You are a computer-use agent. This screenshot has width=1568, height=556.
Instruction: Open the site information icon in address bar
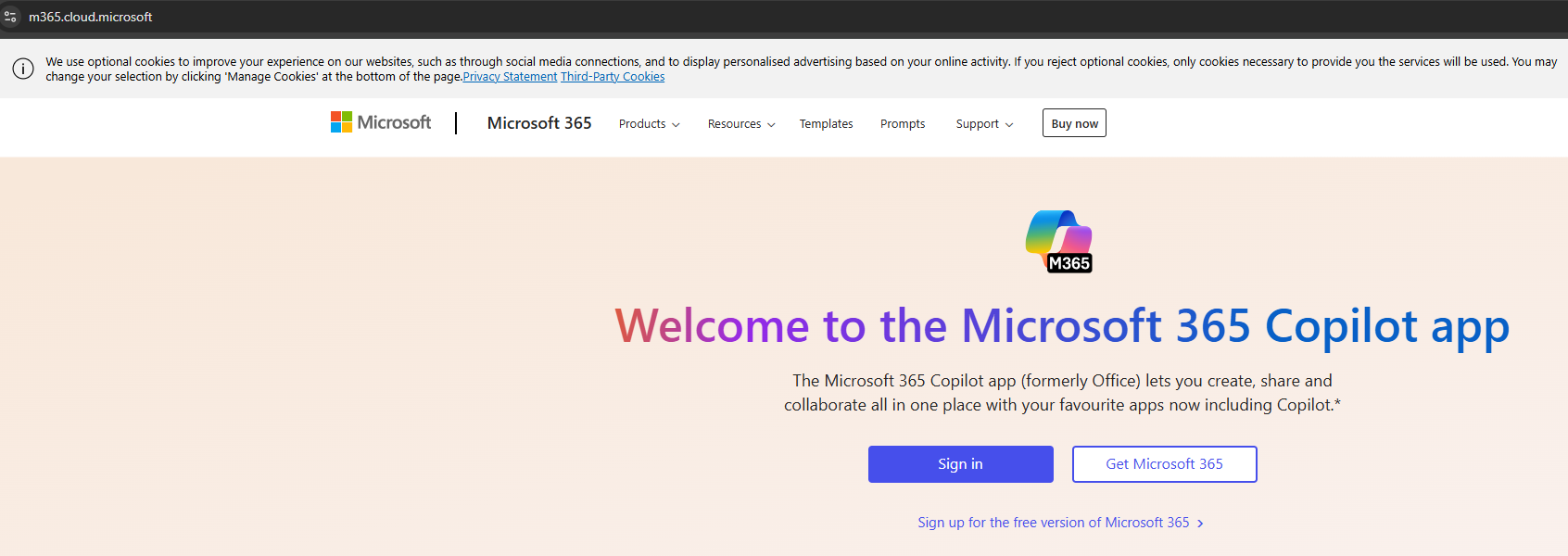point(10,17)
